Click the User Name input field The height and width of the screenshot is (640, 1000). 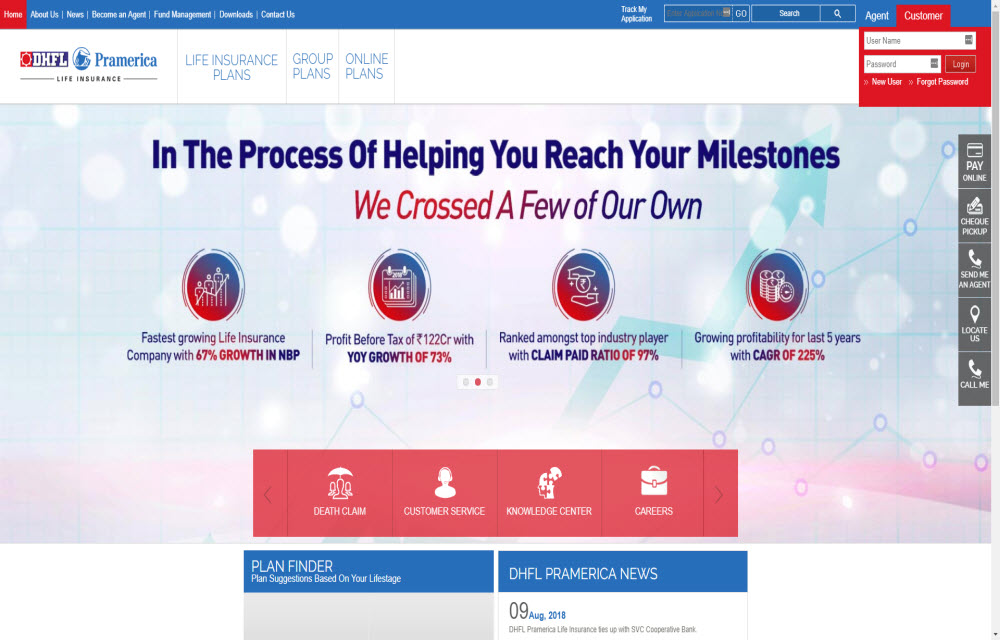pyautogui.click(x=915, y=39)
